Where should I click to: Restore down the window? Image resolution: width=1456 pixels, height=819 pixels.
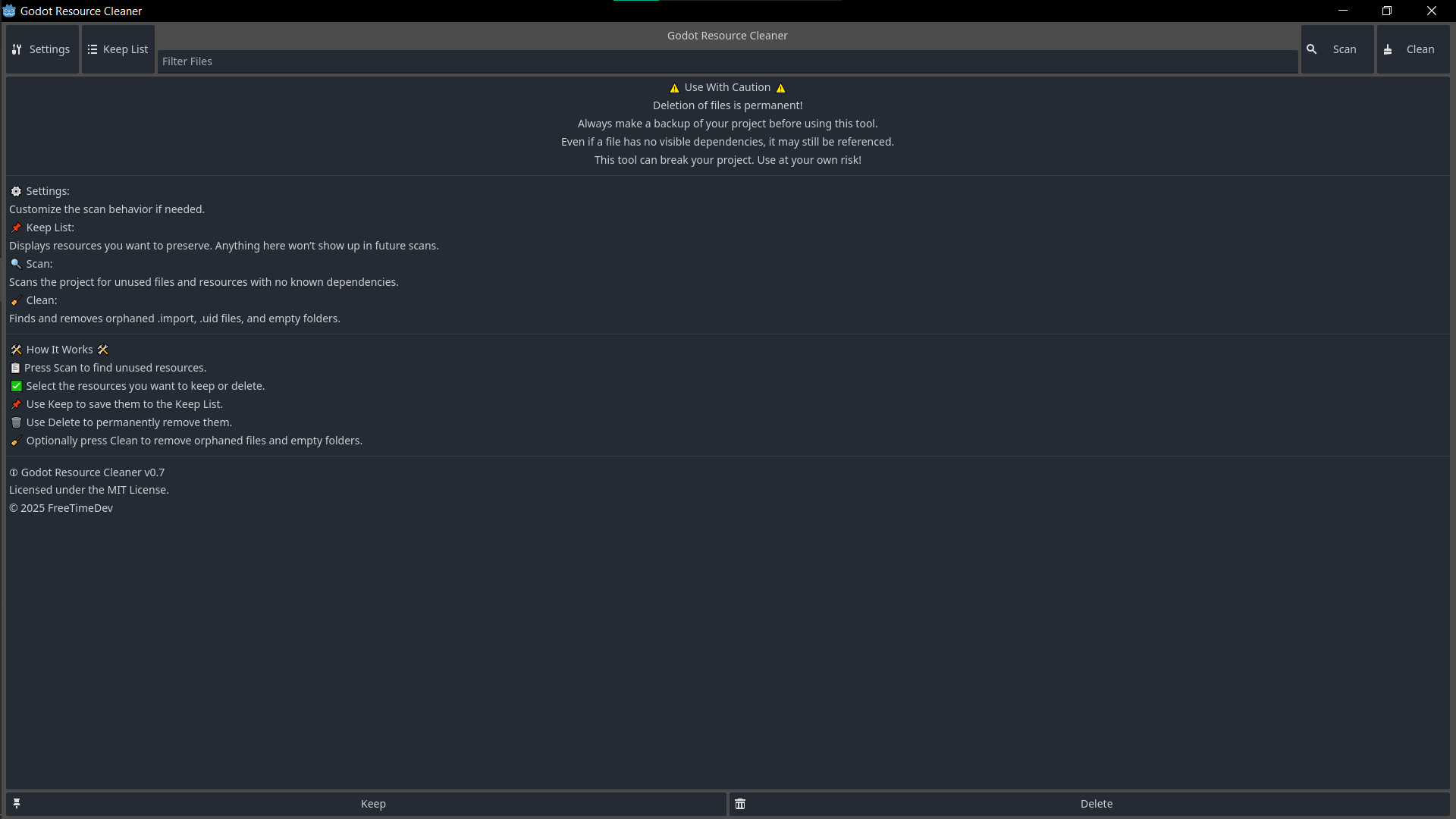(x=1386, y=11)
